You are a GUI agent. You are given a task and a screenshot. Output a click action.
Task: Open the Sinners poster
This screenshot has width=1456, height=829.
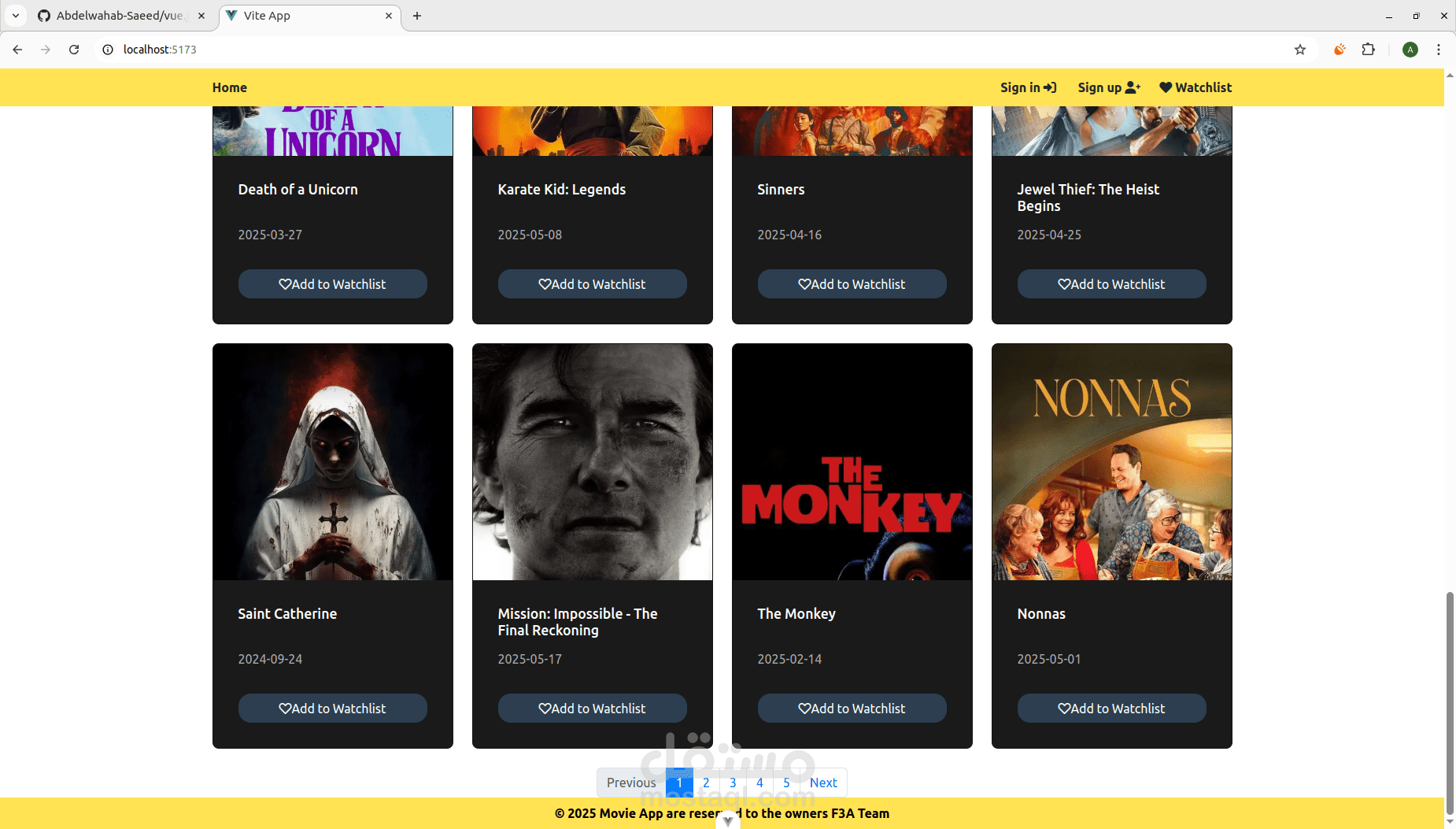point(852,131)
